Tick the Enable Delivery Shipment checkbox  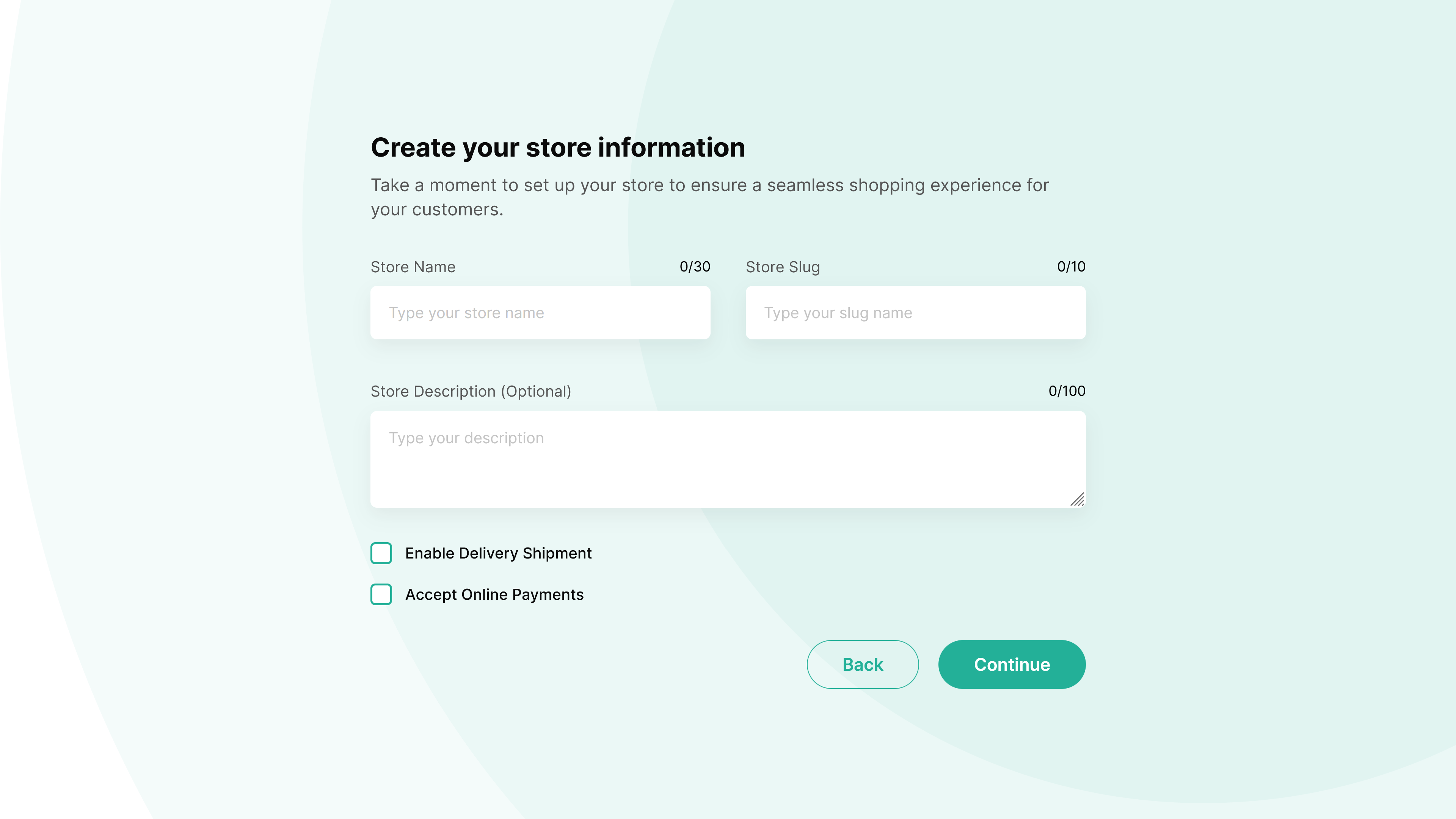click(x=381, y=553)
